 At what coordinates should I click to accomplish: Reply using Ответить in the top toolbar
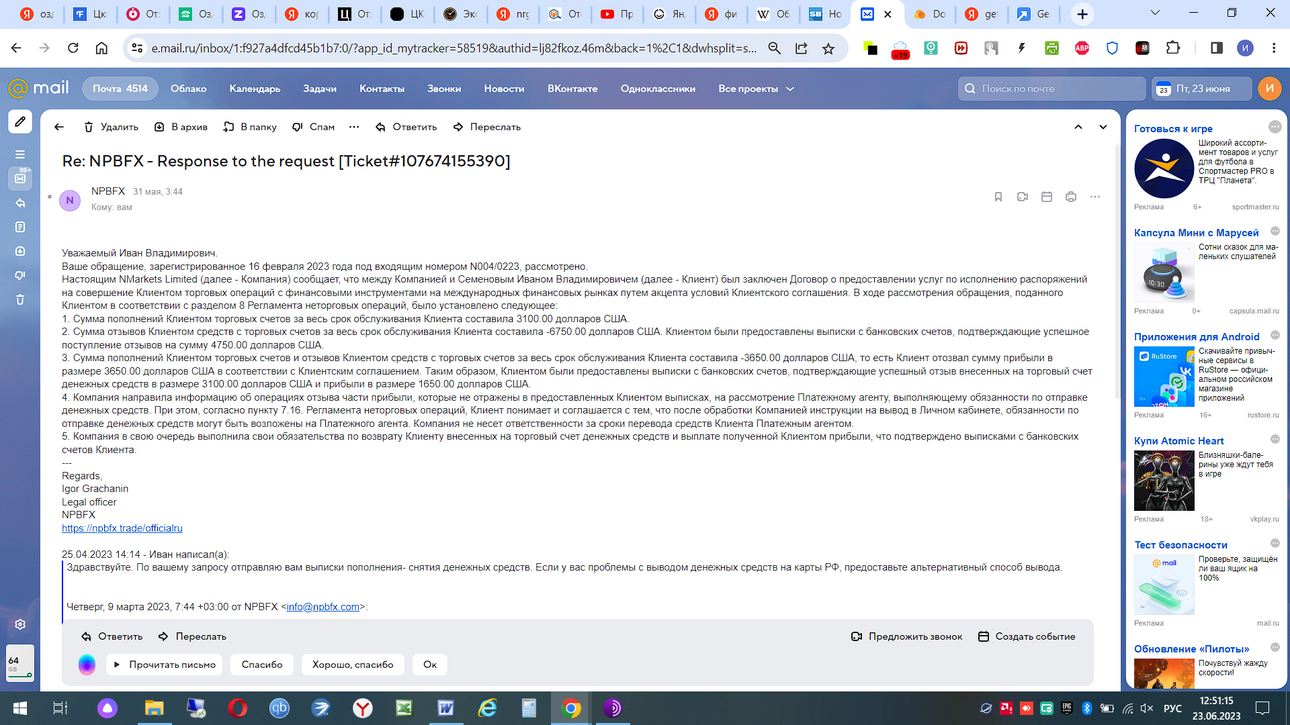pos(406,127)
